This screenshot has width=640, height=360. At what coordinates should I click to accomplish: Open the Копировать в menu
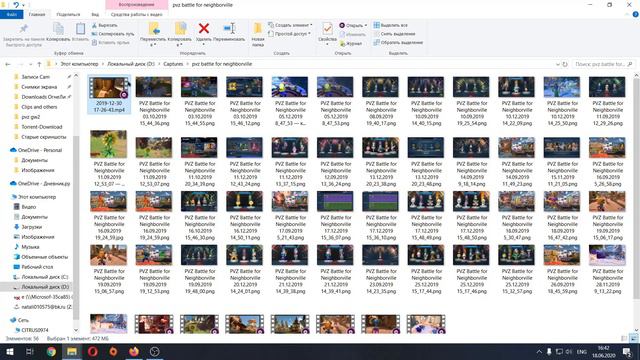179,34
